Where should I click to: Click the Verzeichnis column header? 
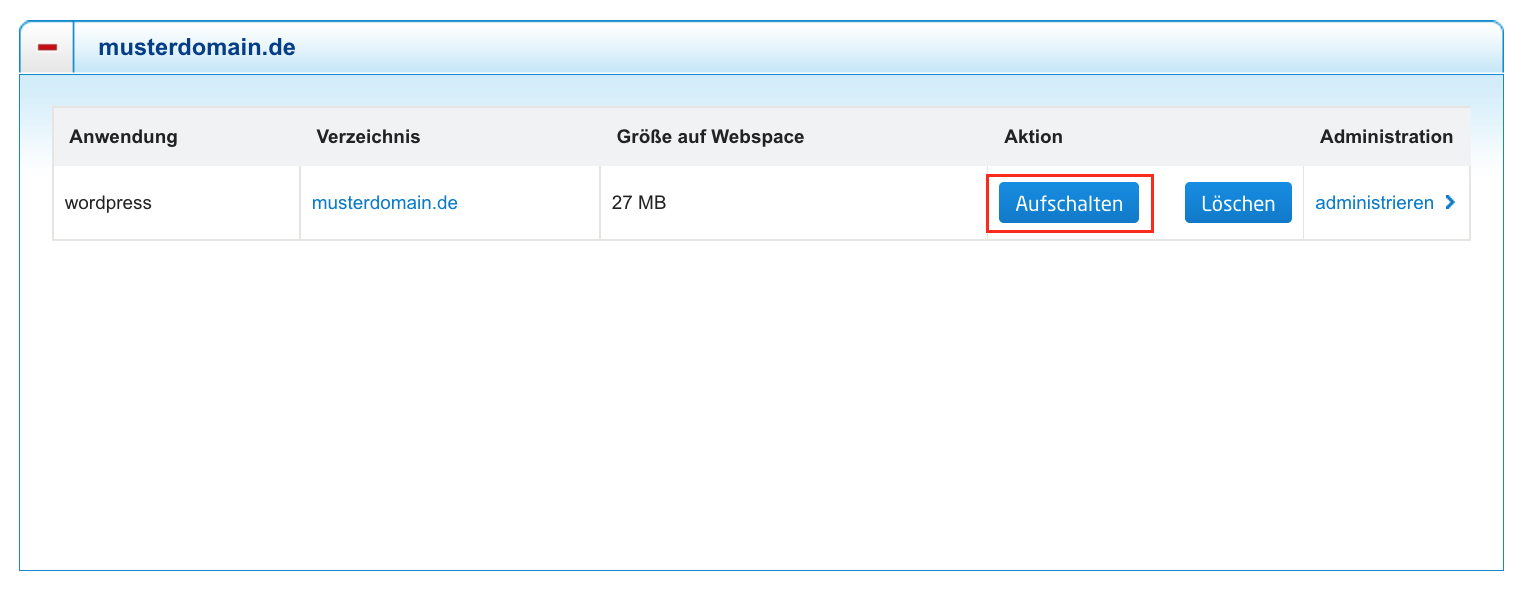pyautogui.click(x=368, y=137)
